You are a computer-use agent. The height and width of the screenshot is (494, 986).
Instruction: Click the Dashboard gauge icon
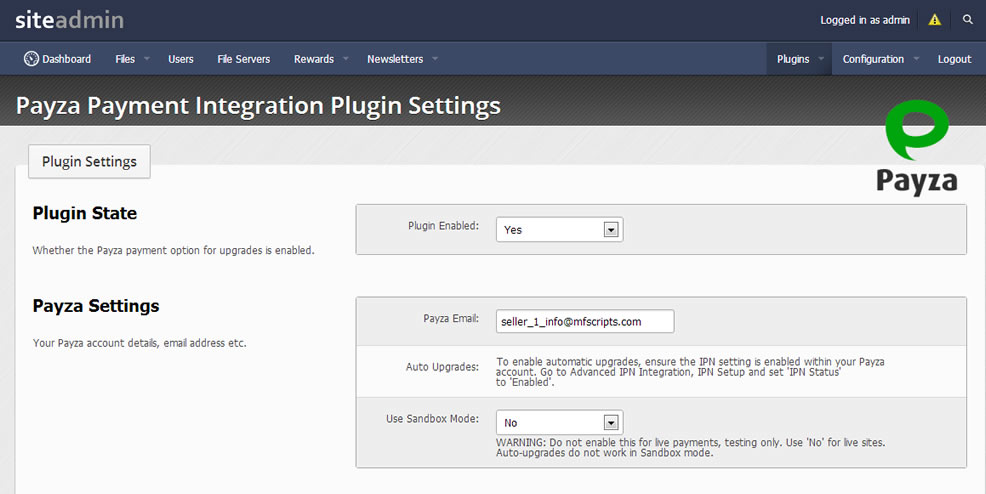(x=31, y=58)
